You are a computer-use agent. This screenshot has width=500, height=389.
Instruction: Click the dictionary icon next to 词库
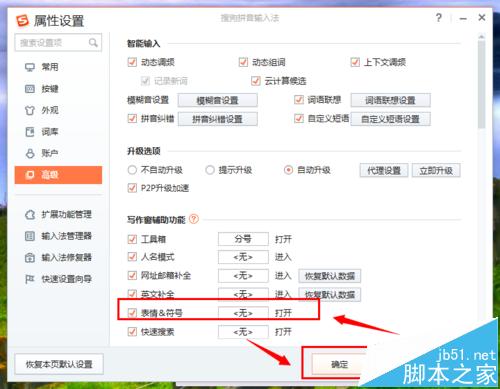(30, 132)
